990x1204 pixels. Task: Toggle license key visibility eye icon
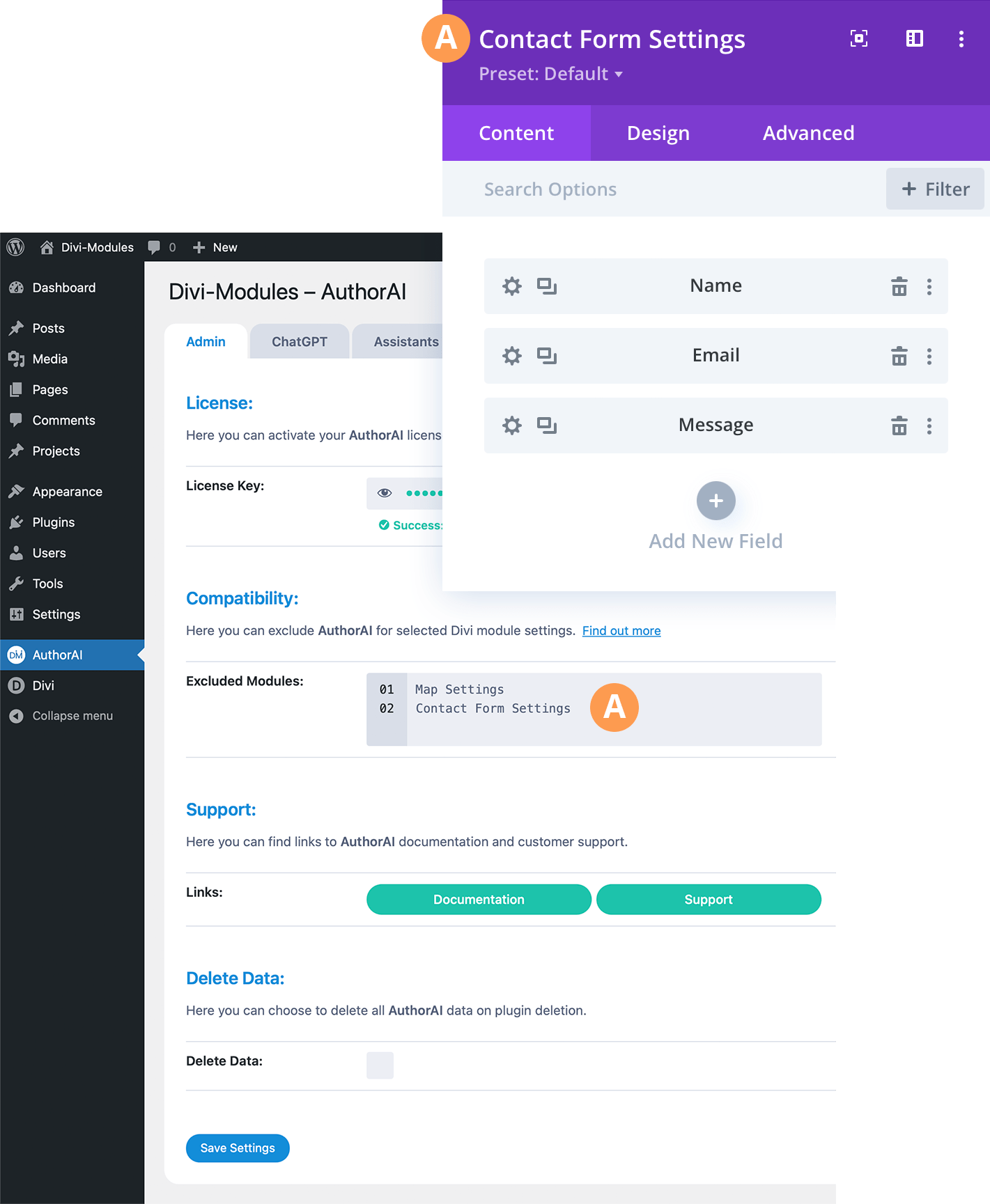(385, 493)
